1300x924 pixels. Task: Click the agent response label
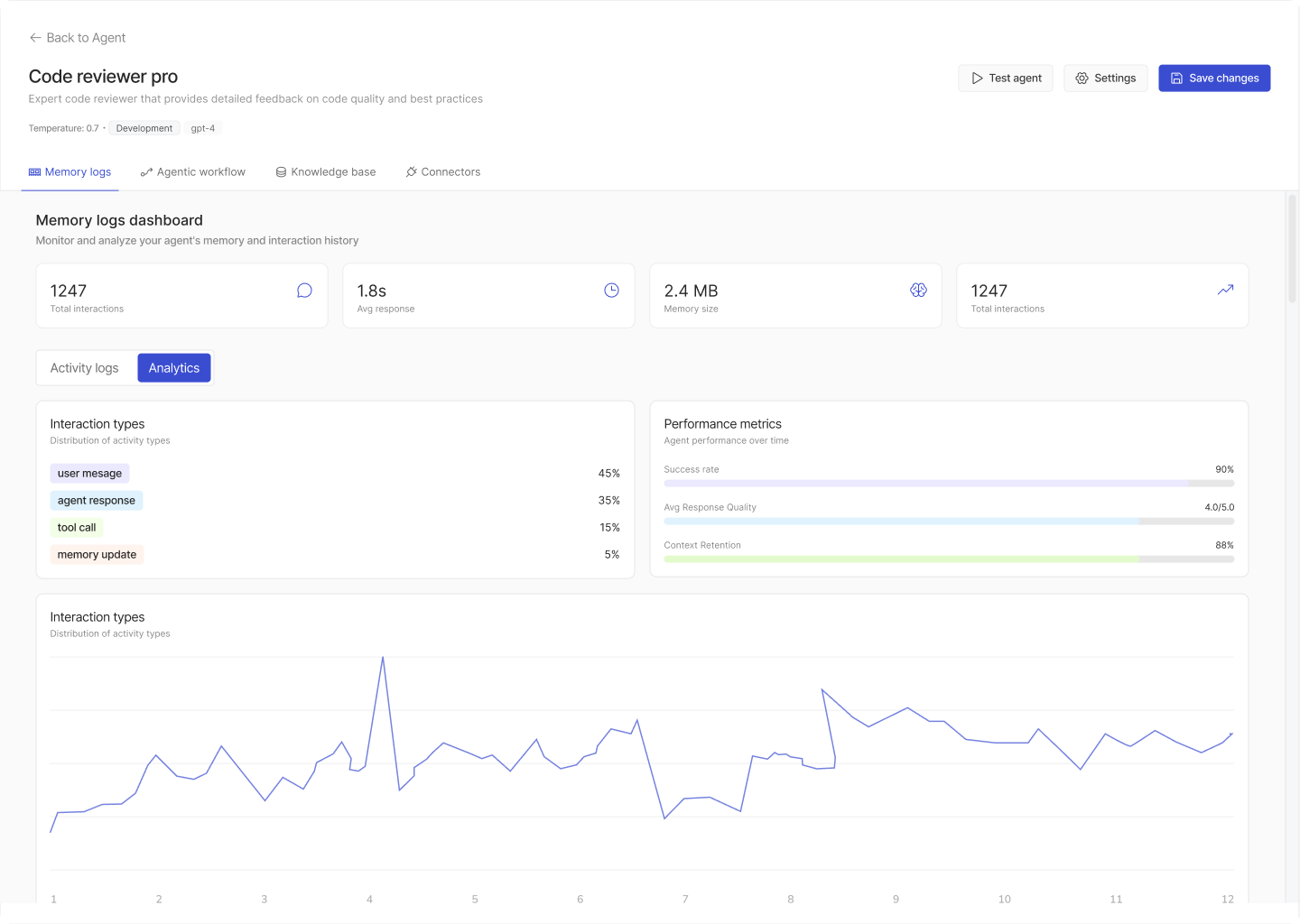(x=97, y=501)
